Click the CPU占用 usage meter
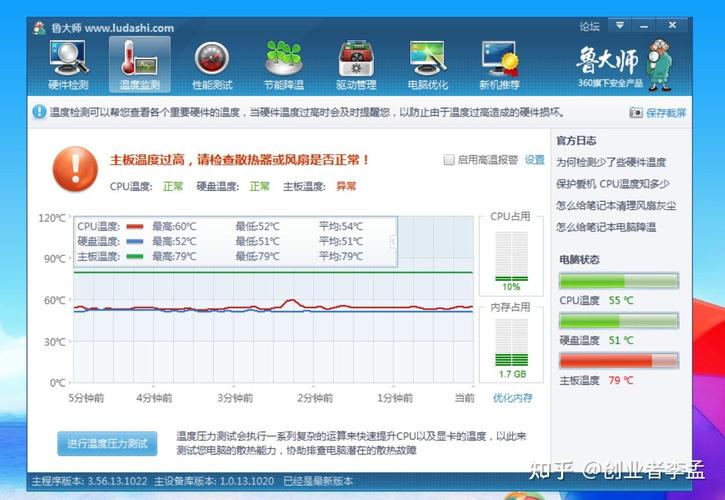 [x=511, y=257]
